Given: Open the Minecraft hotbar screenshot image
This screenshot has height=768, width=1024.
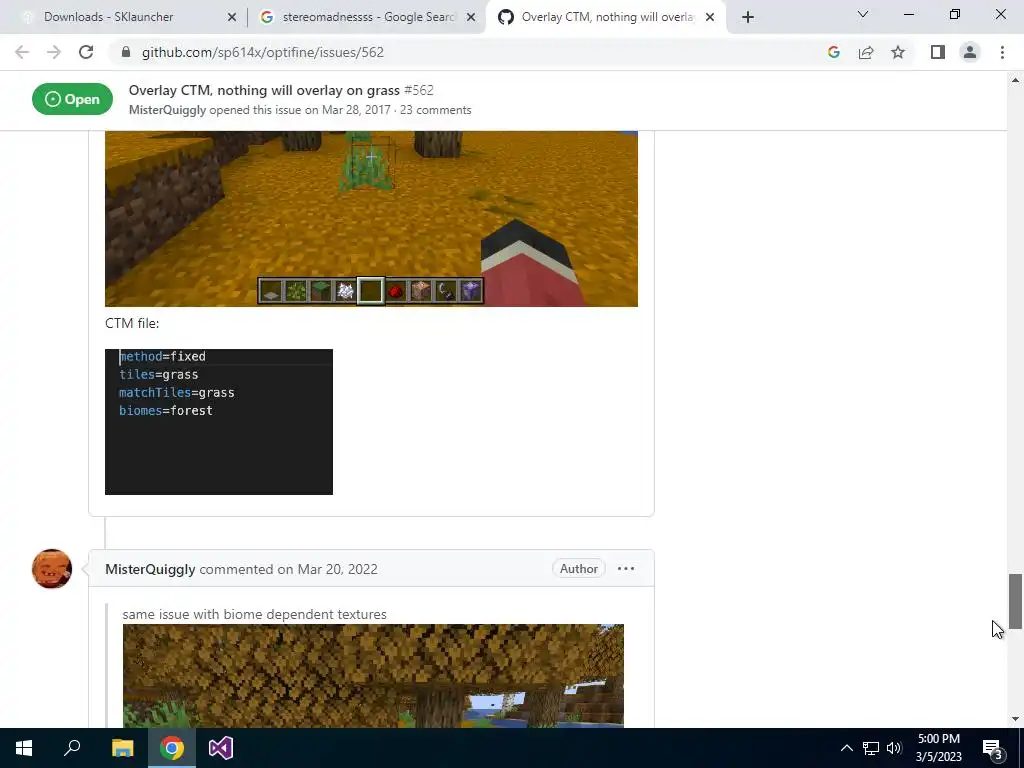Looking at the screenshot, I should [371, 219].
